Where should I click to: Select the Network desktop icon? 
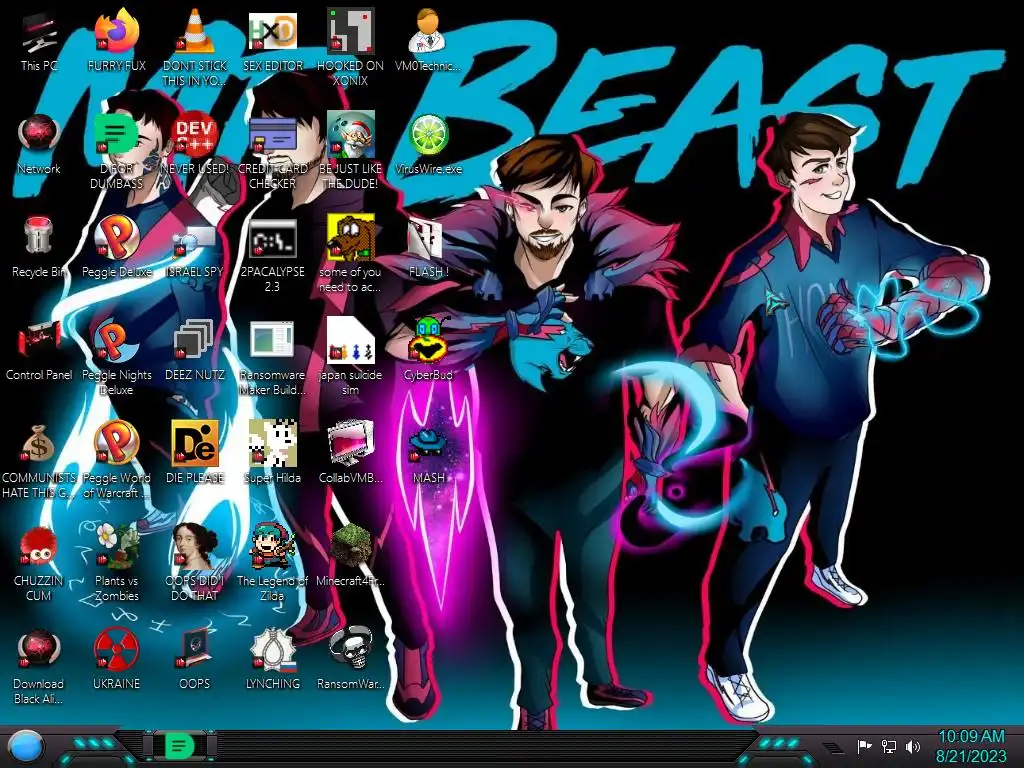pyautogui.click(x=39, y=135)
